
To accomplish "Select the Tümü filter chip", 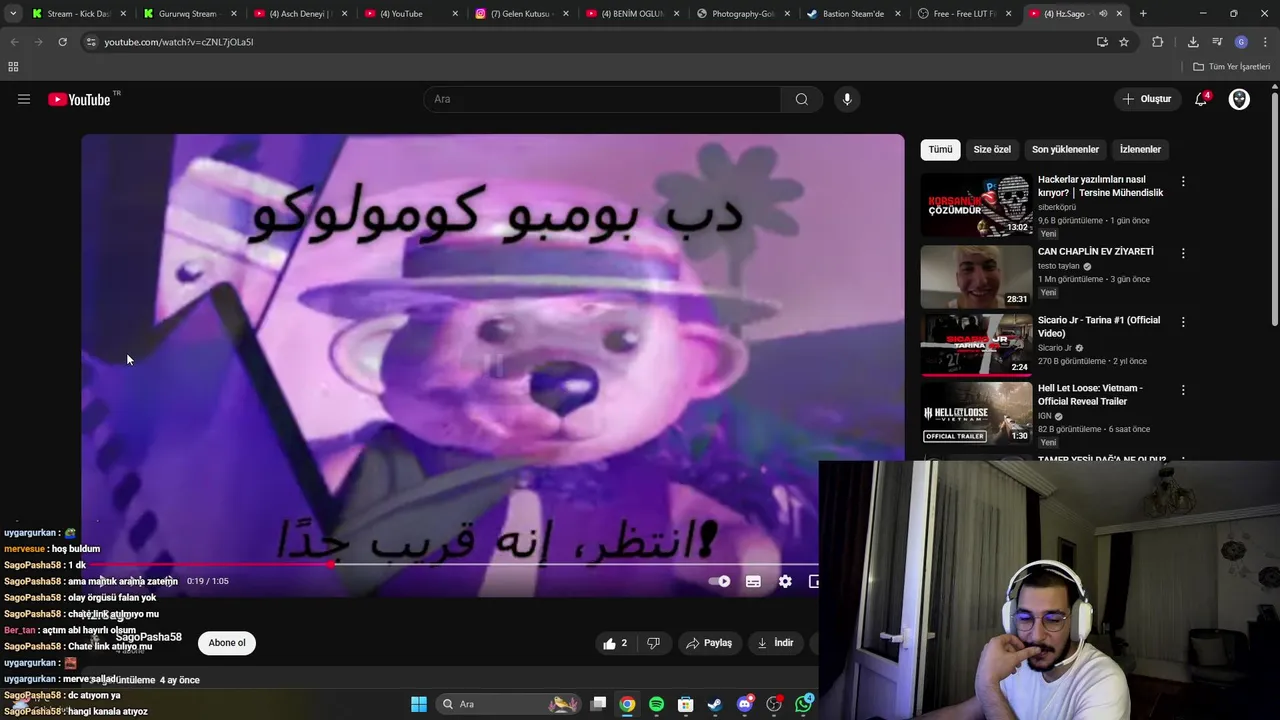I will (x=940, y=150).
